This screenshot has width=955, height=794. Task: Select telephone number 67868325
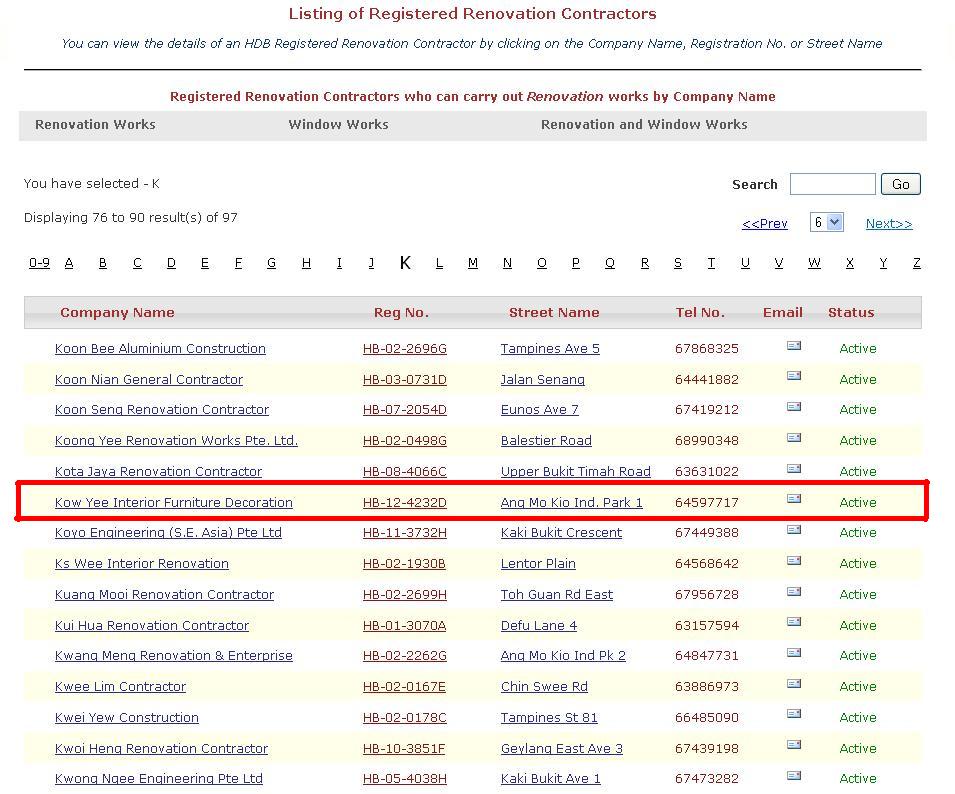[707, 349]
